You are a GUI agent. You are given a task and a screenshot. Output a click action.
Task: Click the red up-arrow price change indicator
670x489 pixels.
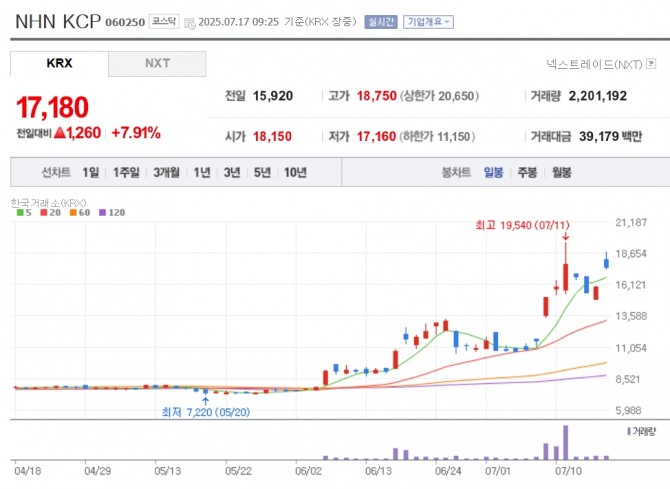coord(59,131)
